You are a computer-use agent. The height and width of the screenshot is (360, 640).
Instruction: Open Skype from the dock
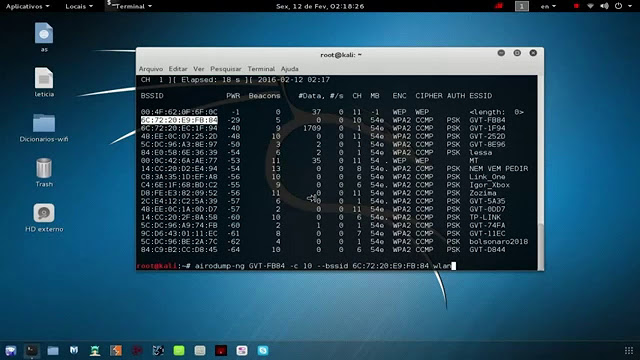(263, 351)
